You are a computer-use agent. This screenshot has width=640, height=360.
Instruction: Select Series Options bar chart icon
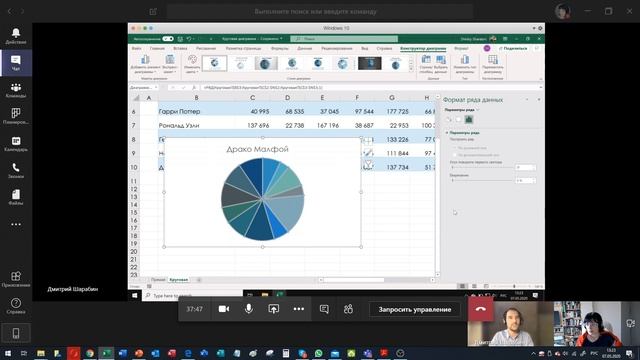pyautogui.click(x=469, y=120)
